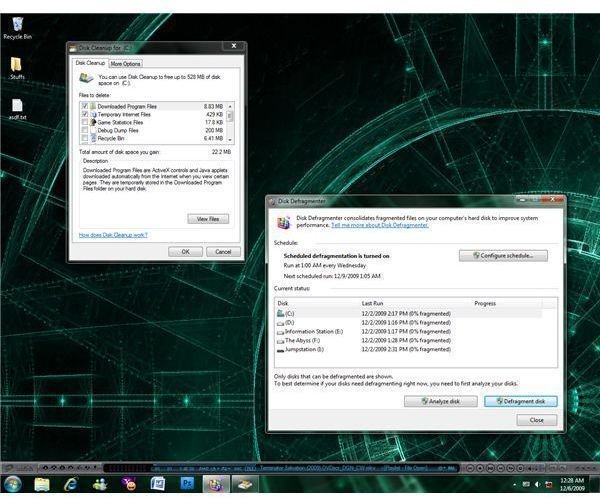Launch Photoshop from the taskbar
This screenshot has height=498, width=600.
click(187, 484)
